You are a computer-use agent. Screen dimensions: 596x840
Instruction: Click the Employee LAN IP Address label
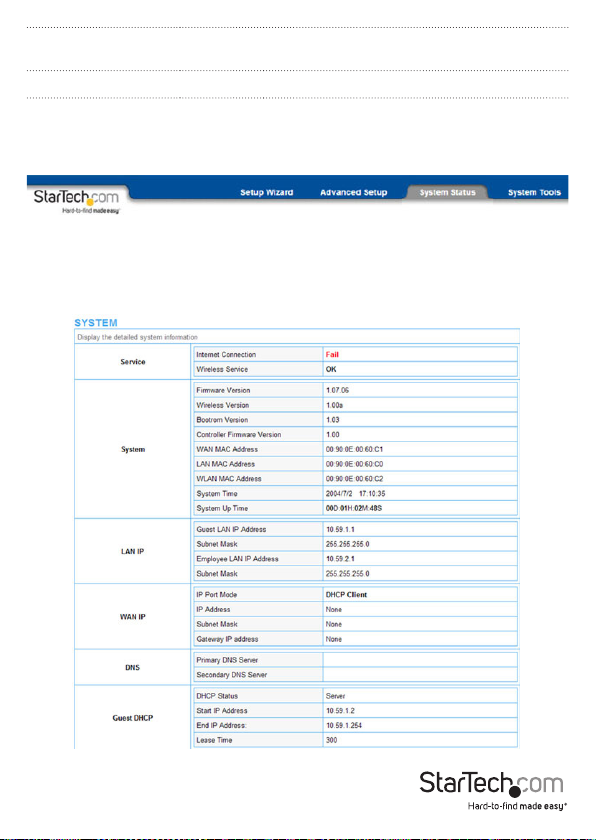(237, 559)
